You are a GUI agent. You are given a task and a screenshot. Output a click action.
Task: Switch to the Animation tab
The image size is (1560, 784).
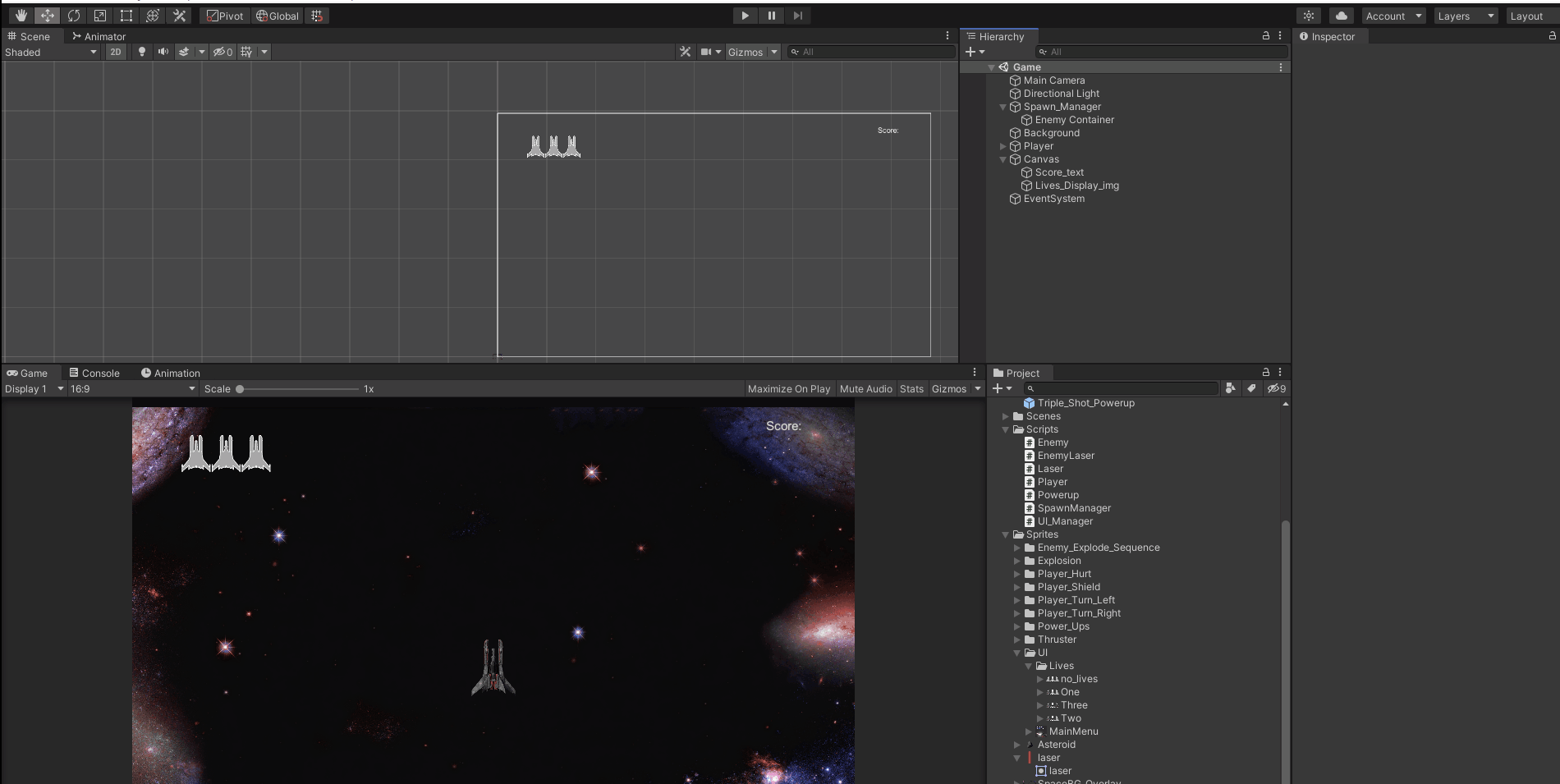point(170,373)
